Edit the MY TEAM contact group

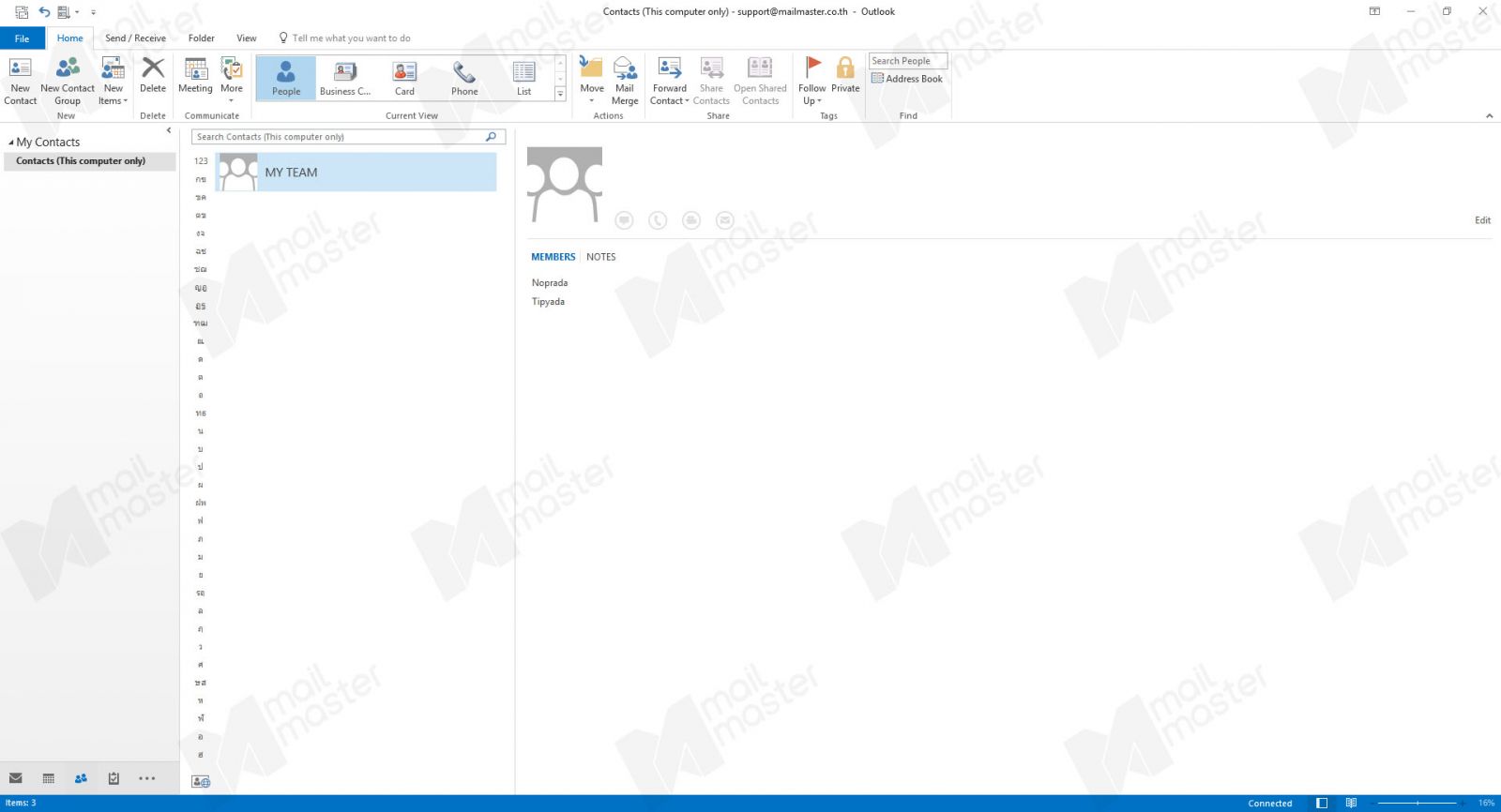1482,220
